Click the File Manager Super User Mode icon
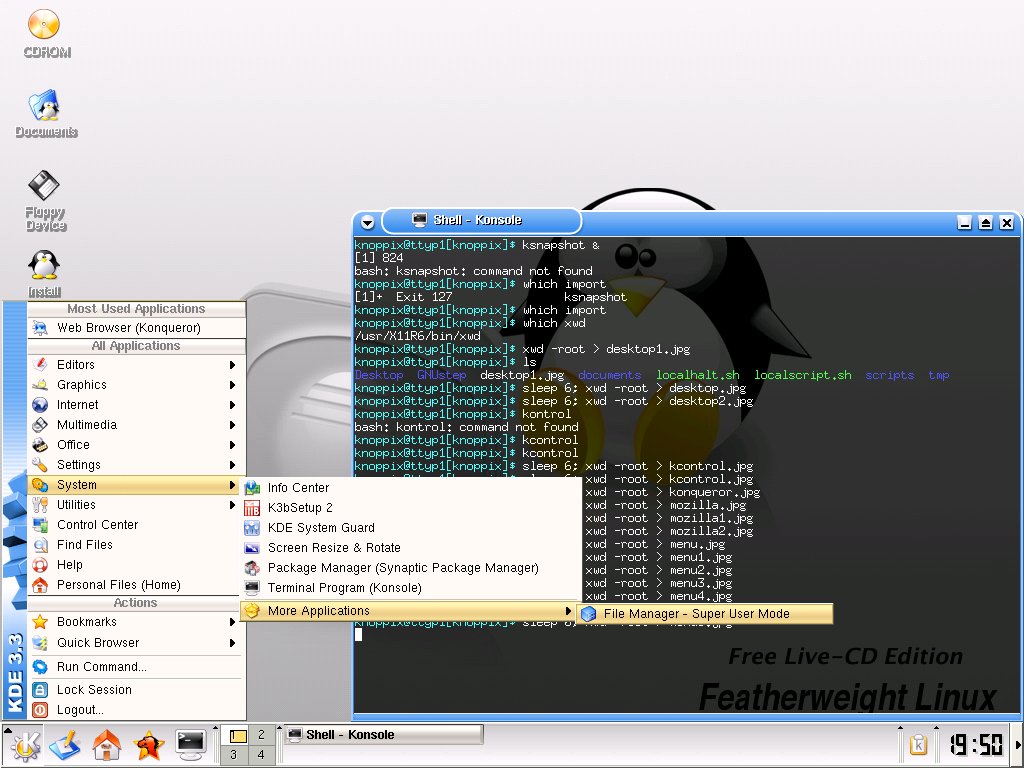1024x768 pixels. (588, 614)
